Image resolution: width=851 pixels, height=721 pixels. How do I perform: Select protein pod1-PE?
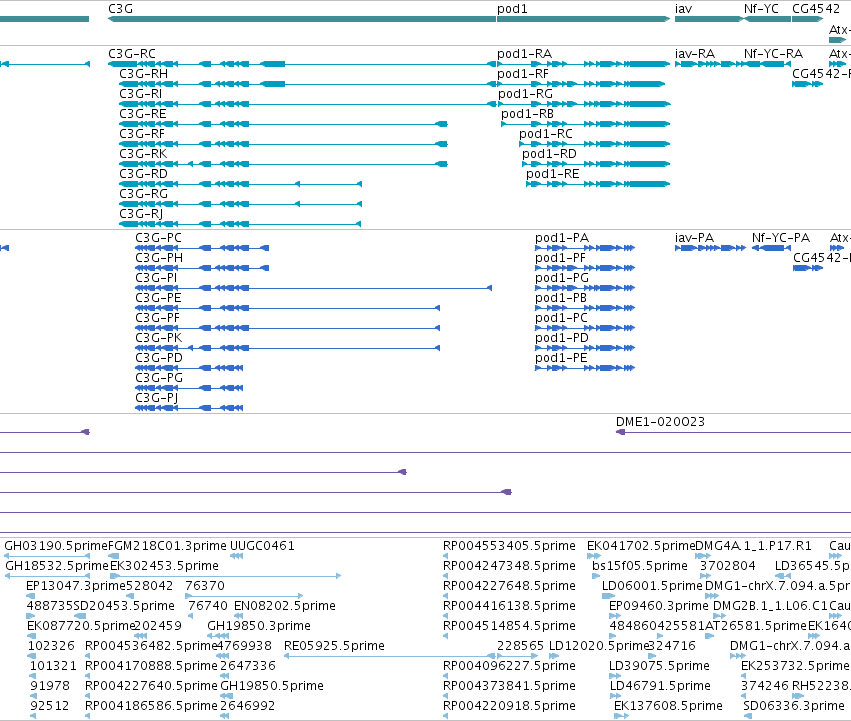click(561, 358)
